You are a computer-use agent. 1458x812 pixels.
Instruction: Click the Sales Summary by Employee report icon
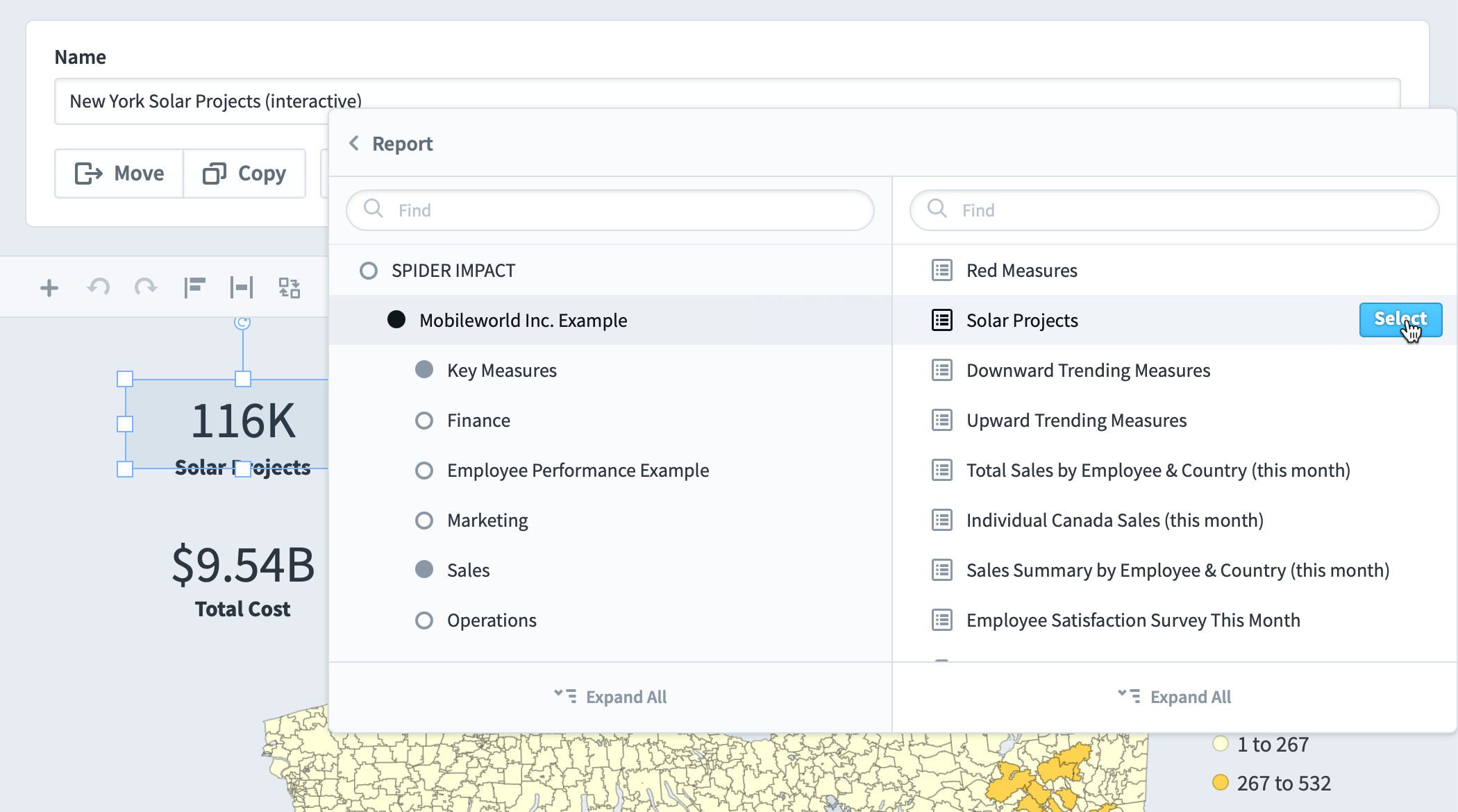[942, 570]
